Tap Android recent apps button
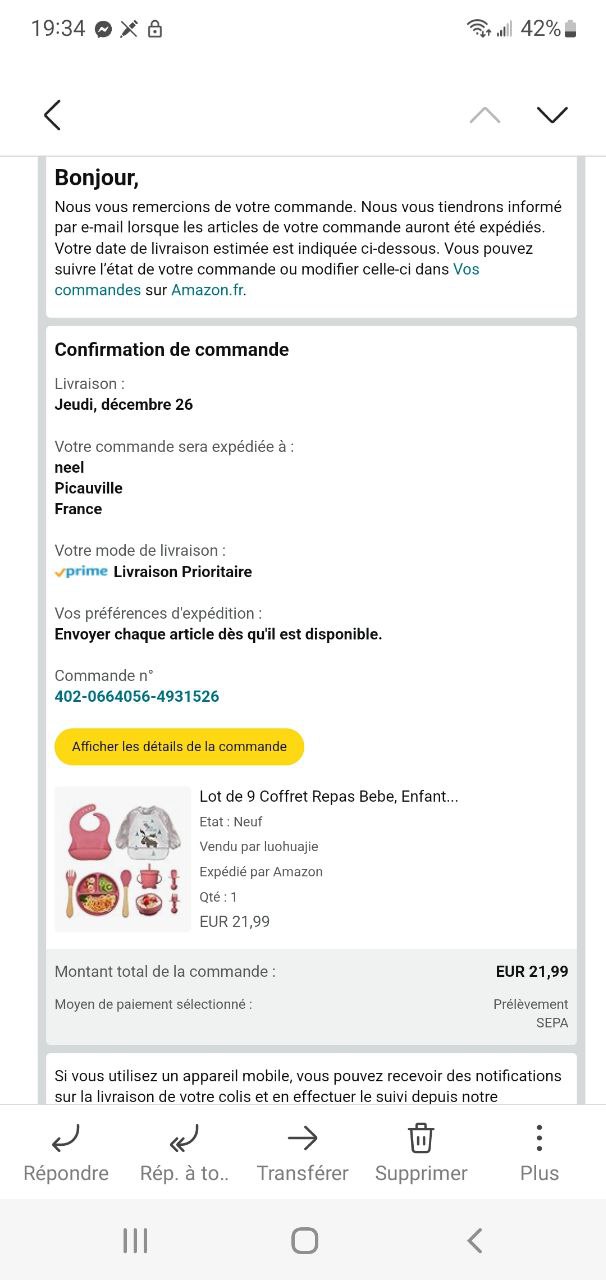 (x=135, y=1241)
